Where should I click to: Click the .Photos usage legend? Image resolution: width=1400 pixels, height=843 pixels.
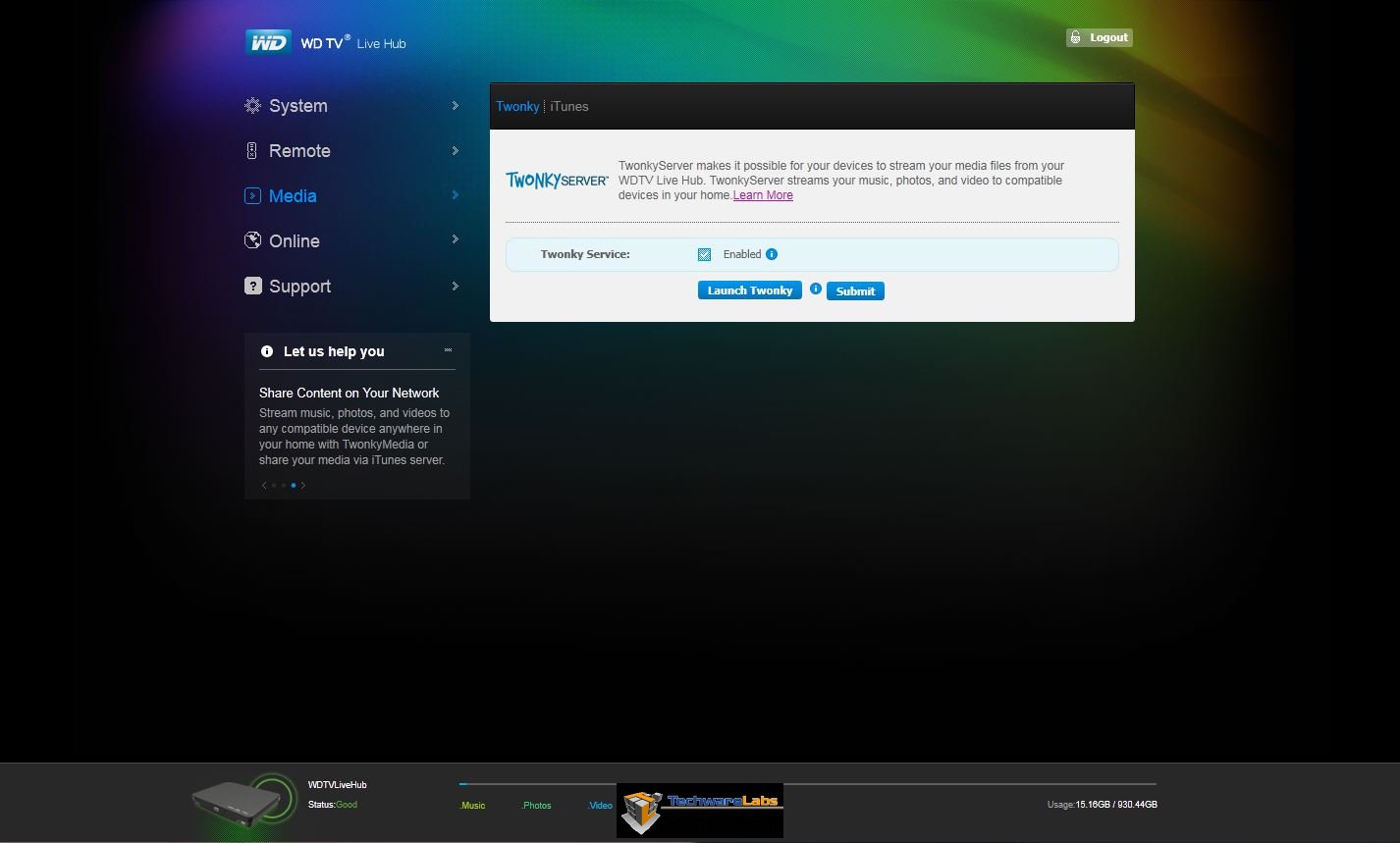(x=536, y=806)
